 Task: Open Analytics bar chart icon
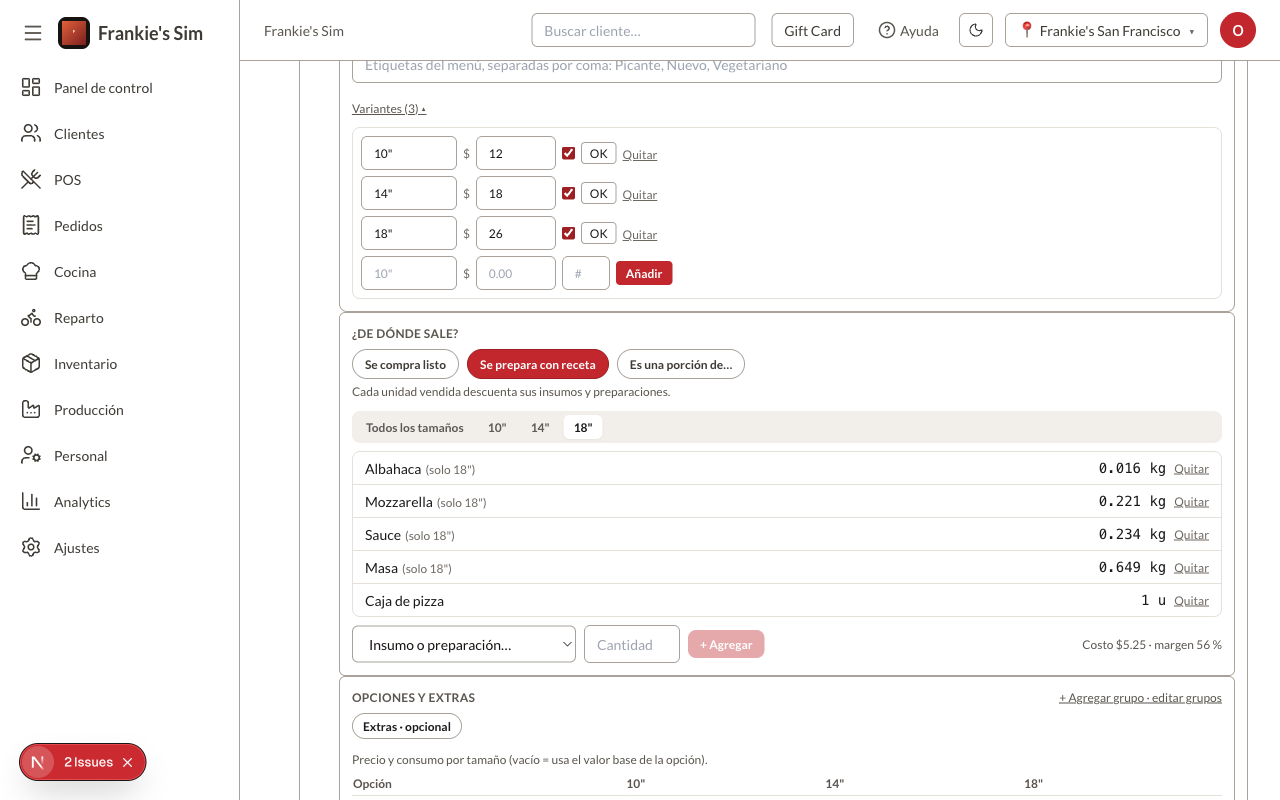[31, 502]
